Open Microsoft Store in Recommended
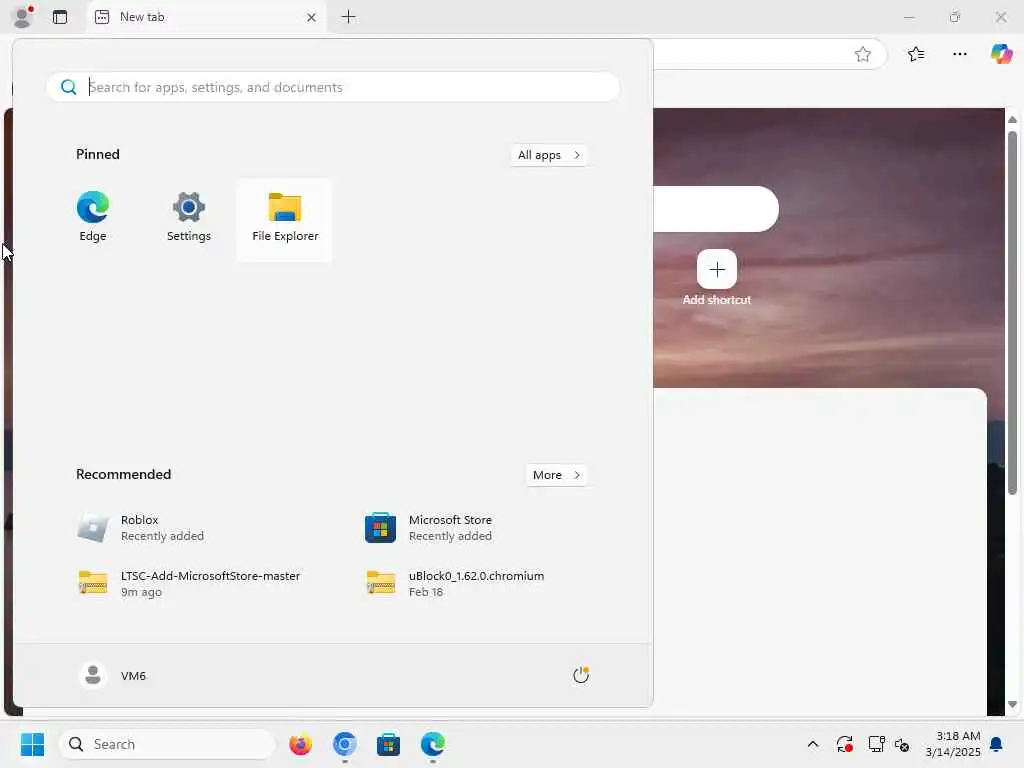 click(428, 528)
